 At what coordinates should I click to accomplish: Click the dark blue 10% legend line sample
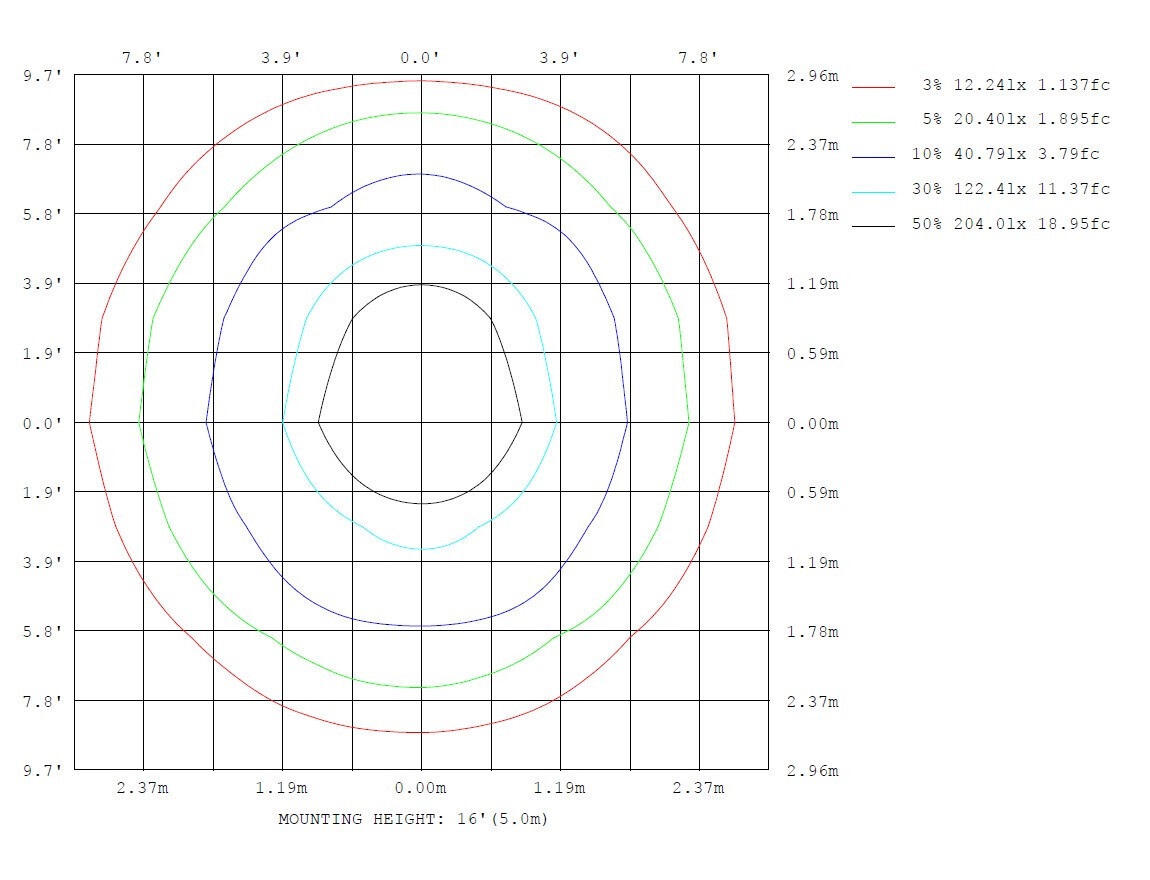point(873,157)
